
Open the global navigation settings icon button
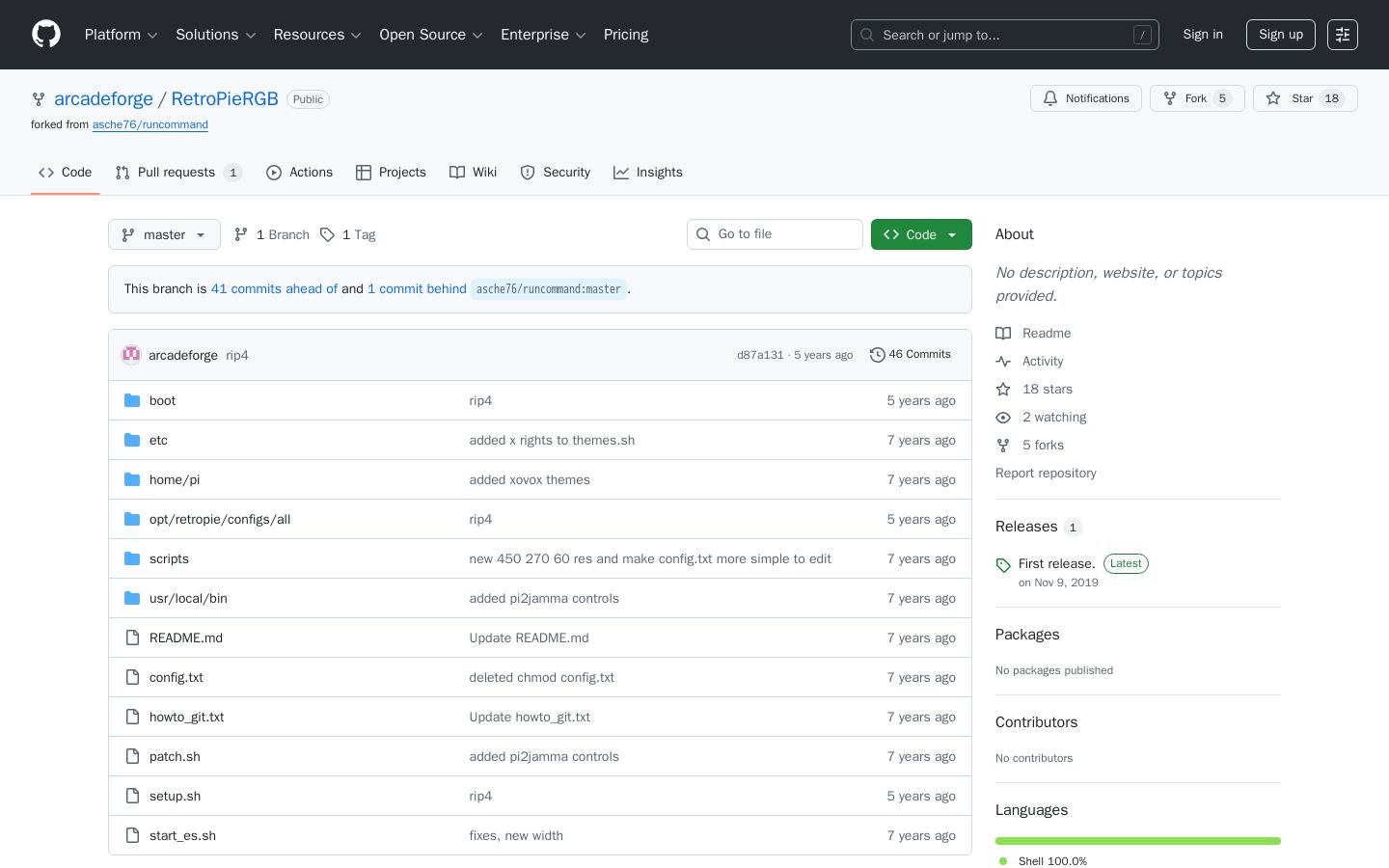[1343, 35]
